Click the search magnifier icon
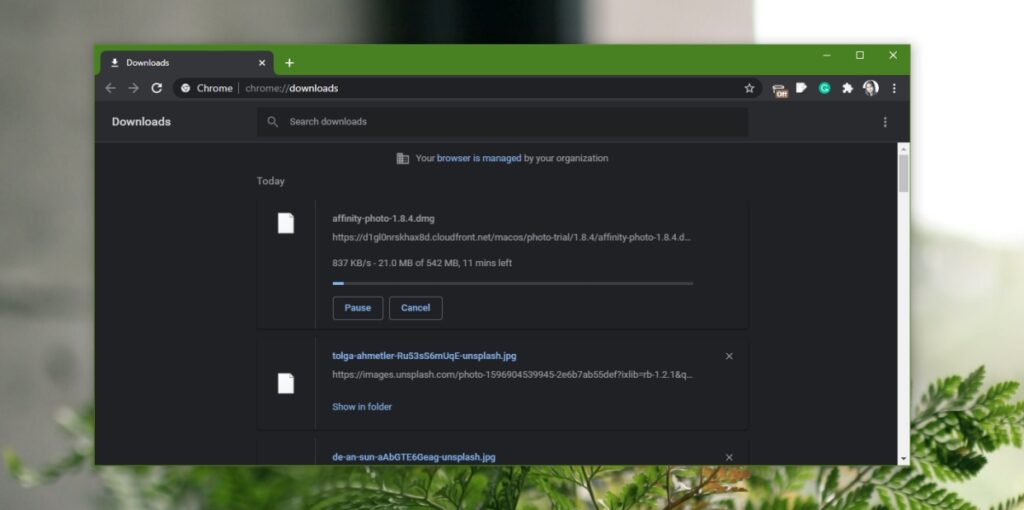Image resolution: width=1024 pixels, height=510 pixels. coord(273,121)
